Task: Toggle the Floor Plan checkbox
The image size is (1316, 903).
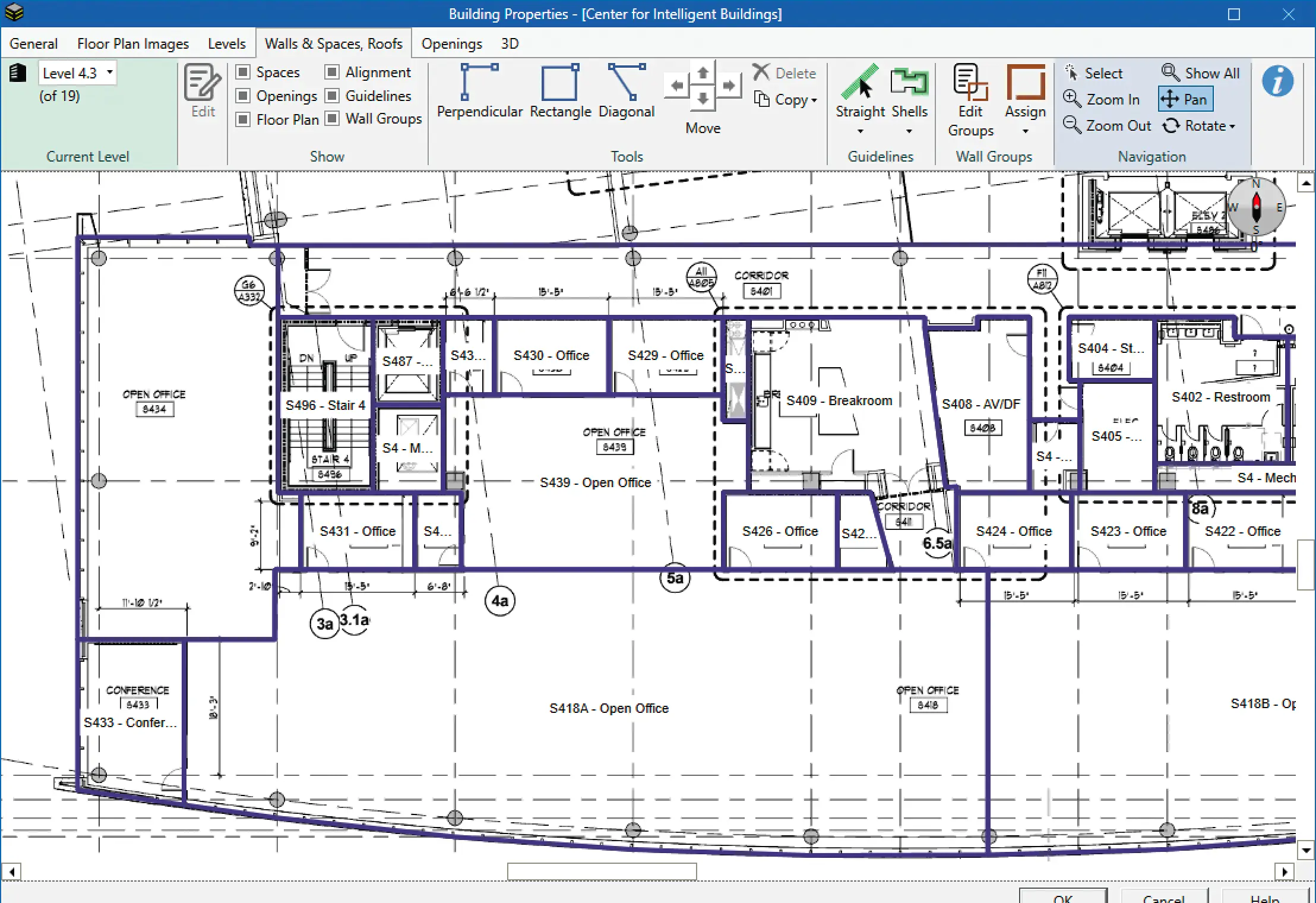Action: (243, 119)
